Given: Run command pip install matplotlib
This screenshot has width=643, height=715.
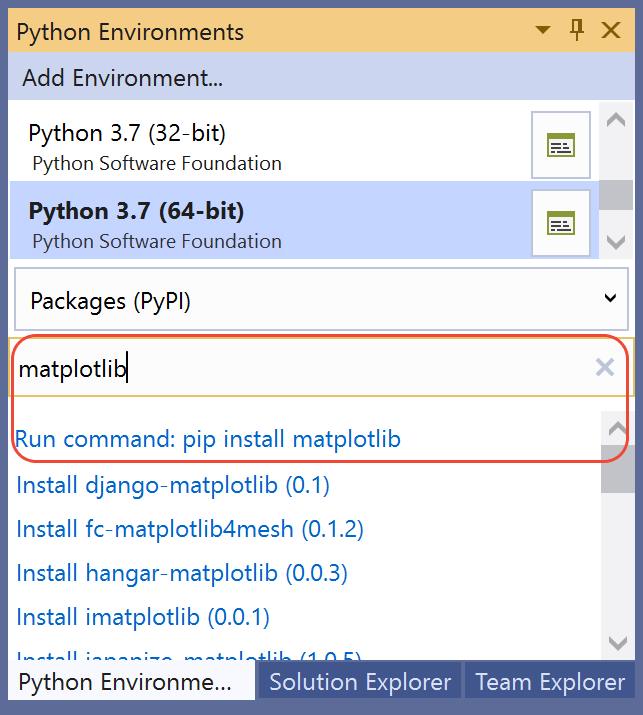Looking at the screenshot, I should pyautogui.click(x=208, y=439).
